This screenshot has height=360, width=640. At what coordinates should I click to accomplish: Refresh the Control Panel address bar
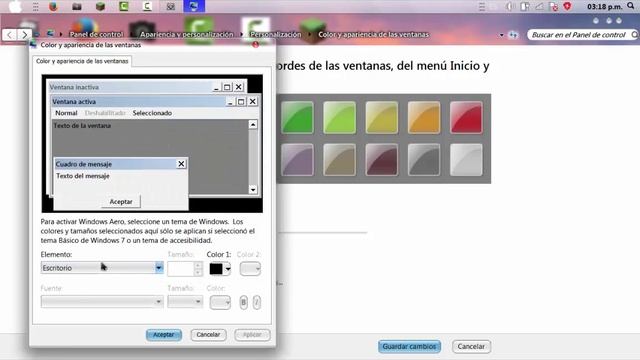click(x=513, y=35)
